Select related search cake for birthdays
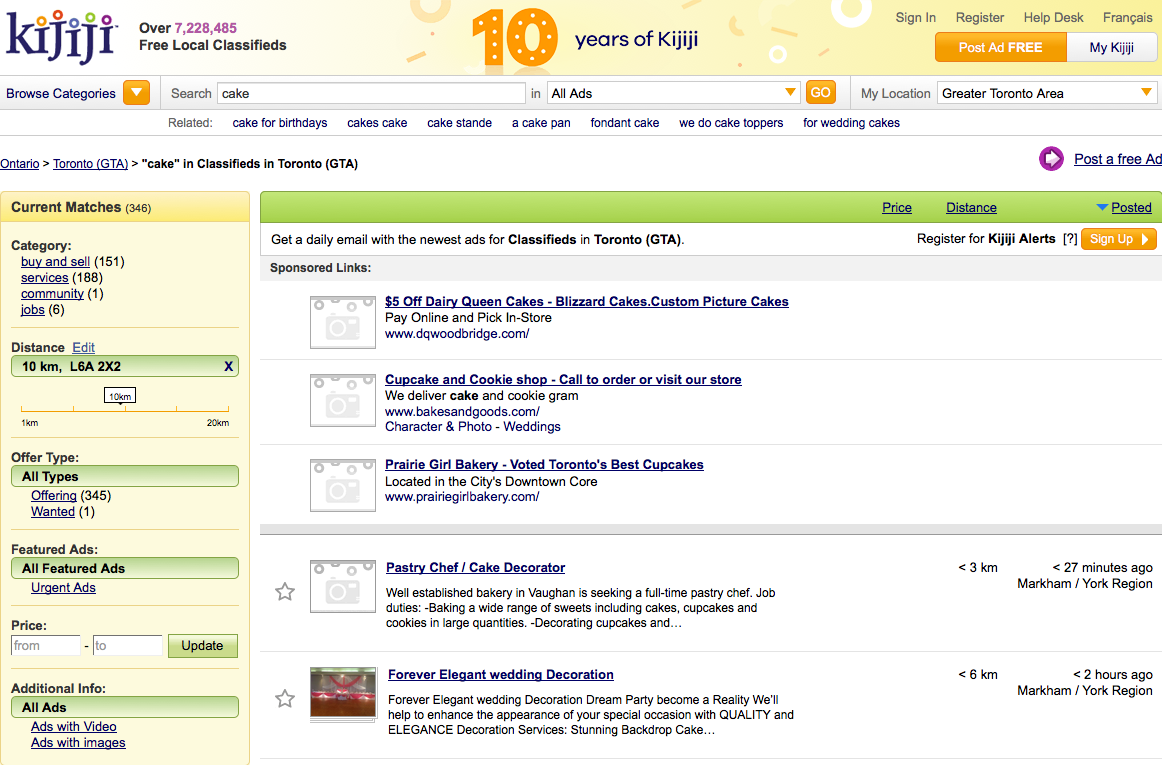 click(279, 123)
